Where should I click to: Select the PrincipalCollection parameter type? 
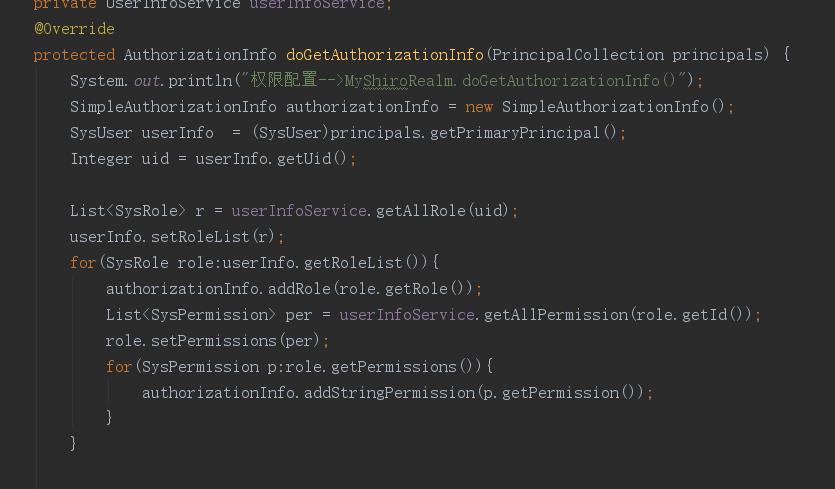tap(577, 54)
